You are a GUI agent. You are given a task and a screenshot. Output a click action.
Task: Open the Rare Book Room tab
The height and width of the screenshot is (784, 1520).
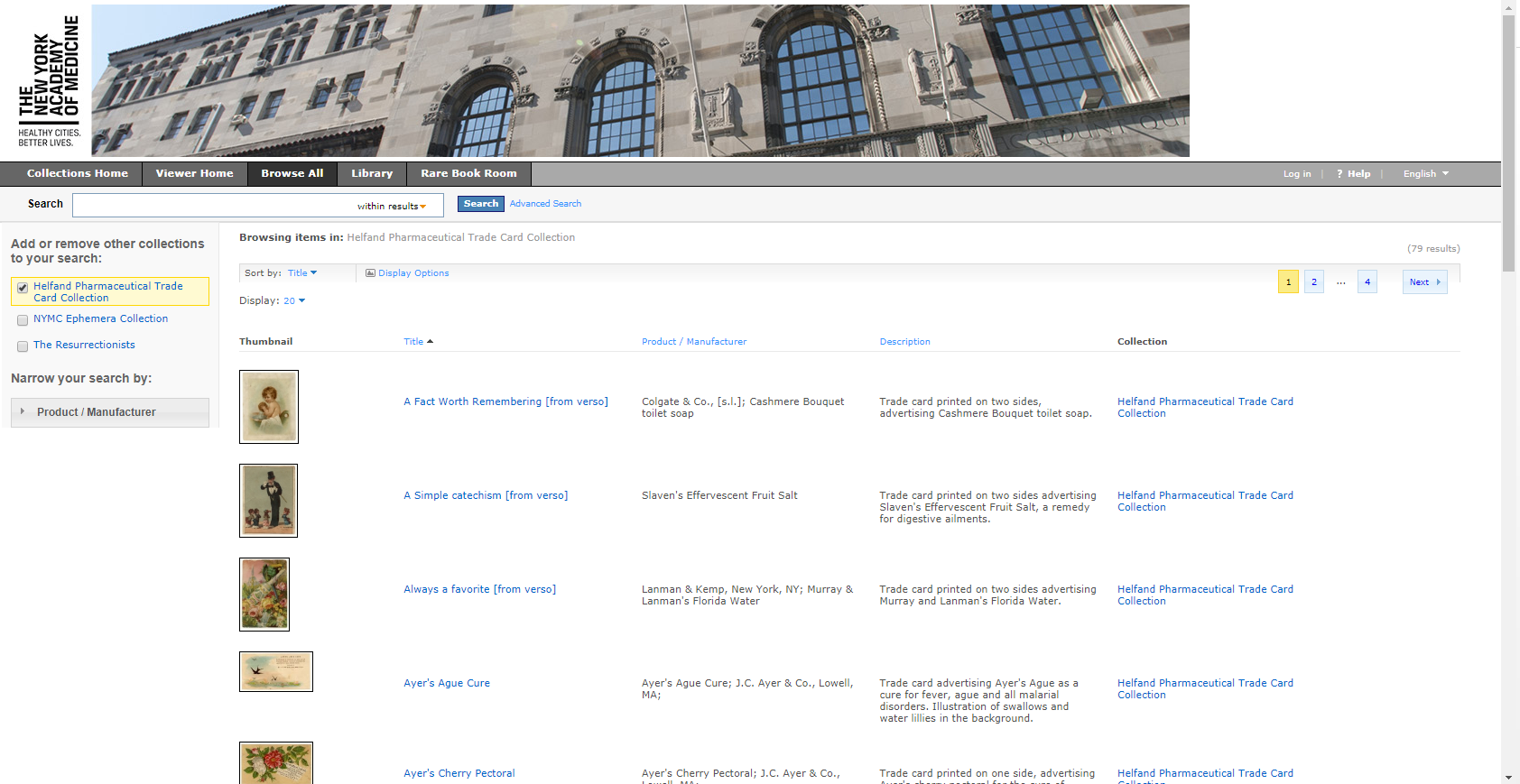click(468, 173)
